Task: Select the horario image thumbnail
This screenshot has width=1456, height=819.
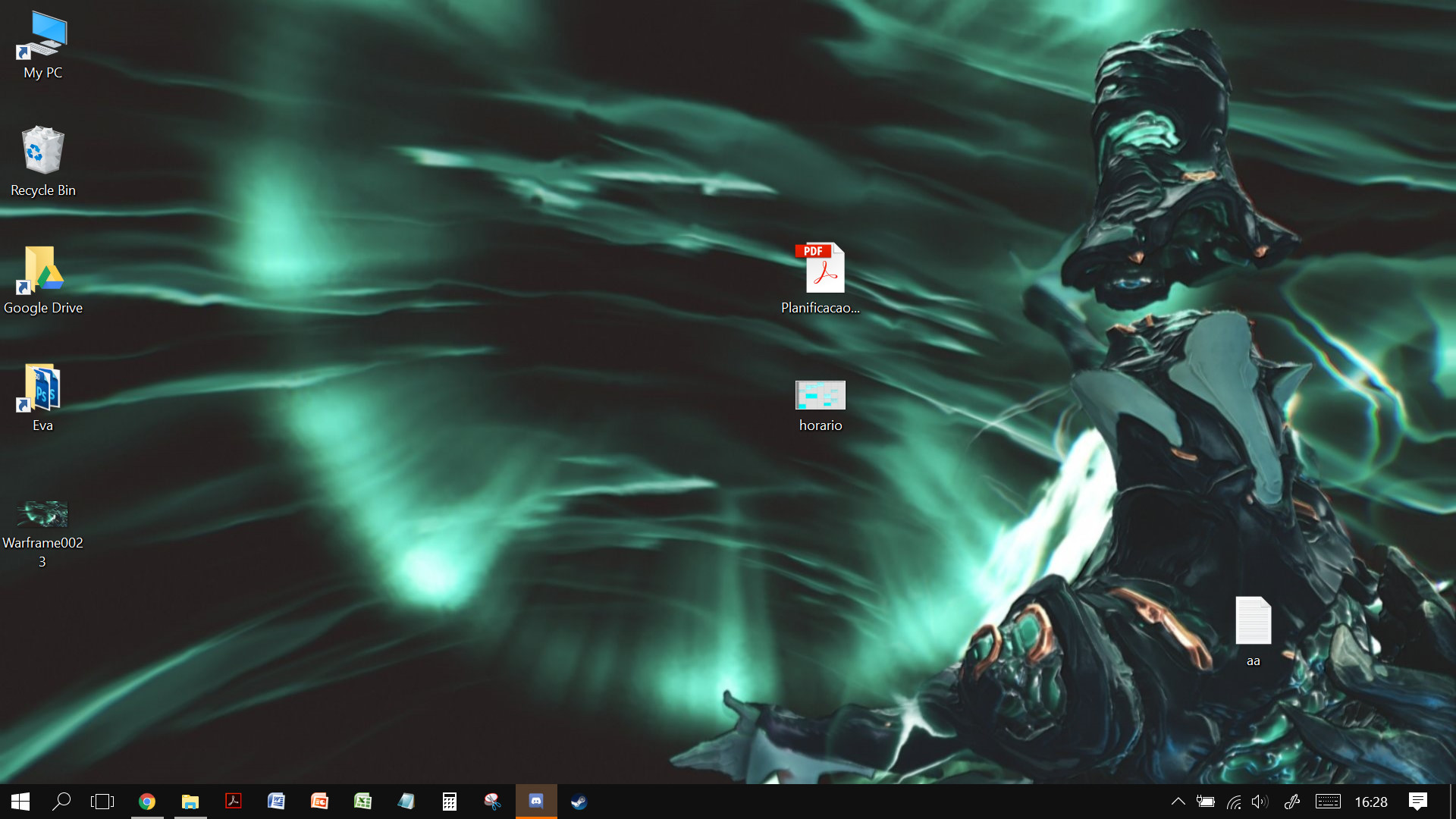Action: point(820,396)
